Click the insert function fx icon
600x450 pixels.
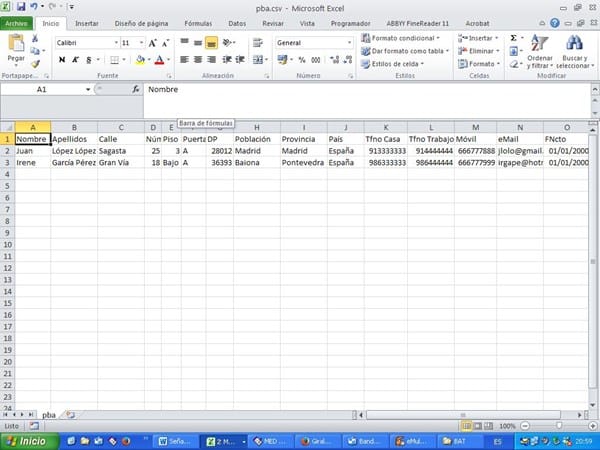click(x=135, y=89)
